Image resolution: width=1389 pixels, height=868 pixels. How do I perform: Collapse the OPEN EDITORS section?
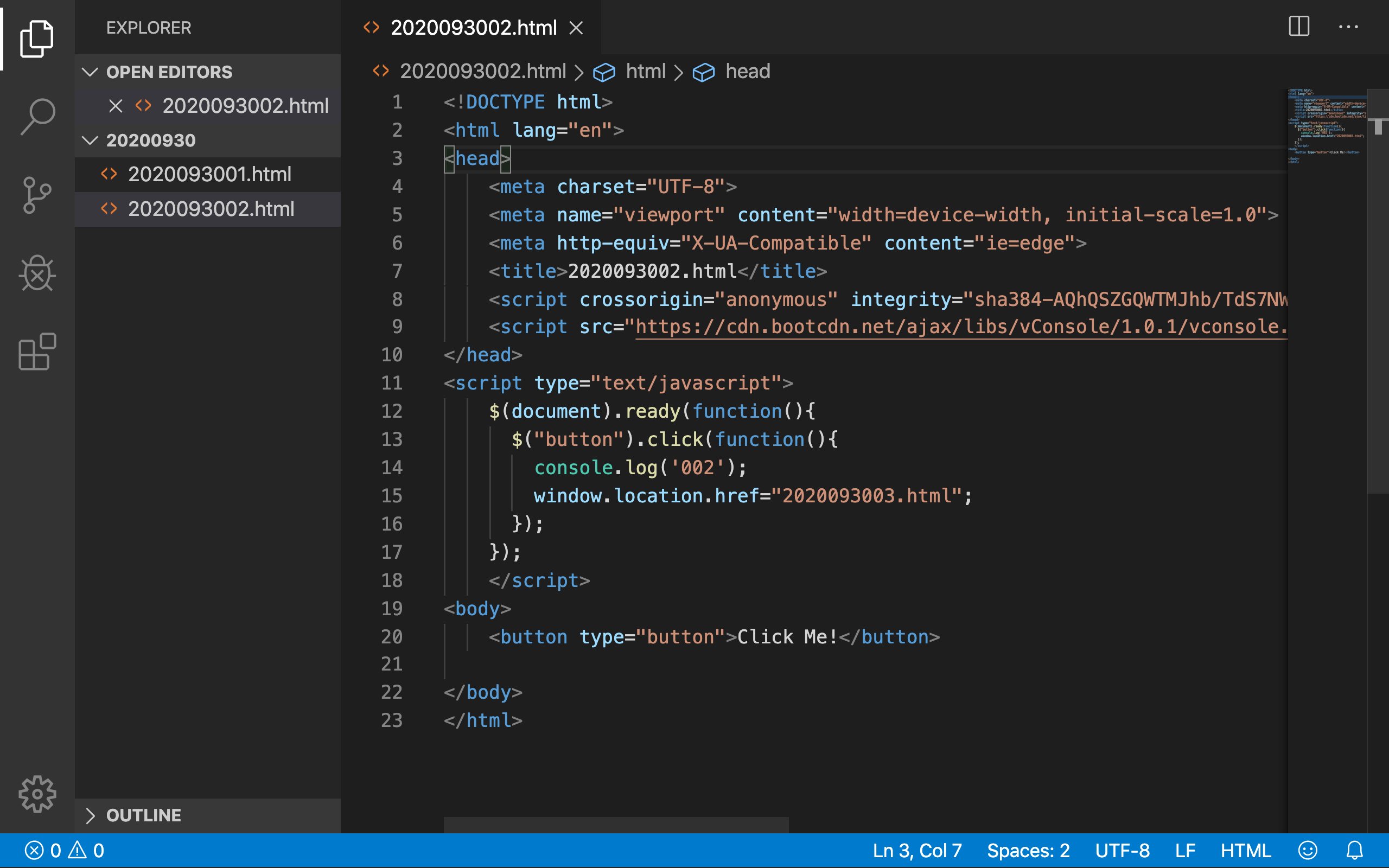(169, 72)
